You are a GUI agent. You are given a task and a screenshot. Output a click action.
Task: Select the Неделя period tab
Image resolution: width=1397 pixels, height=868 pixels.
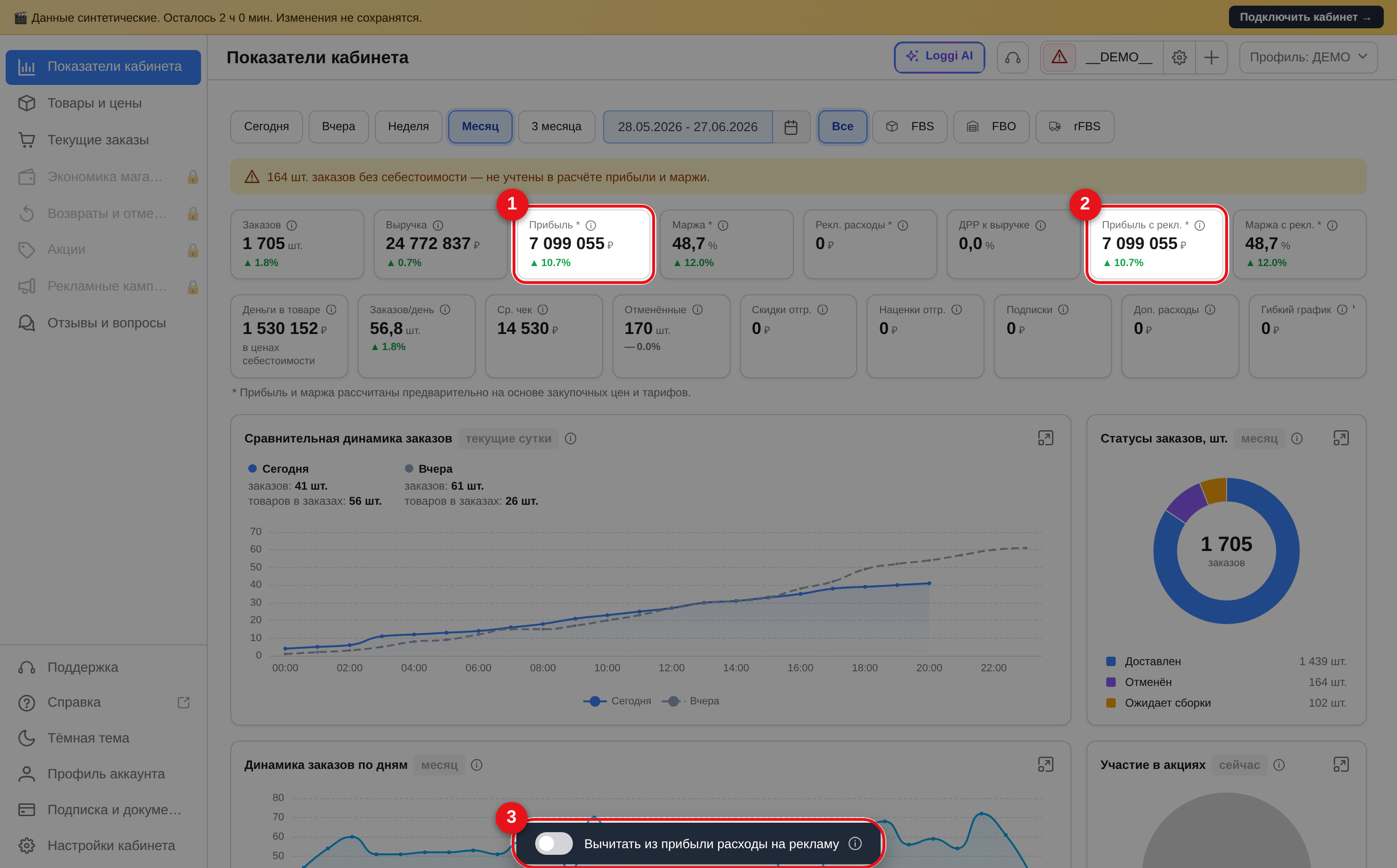408,127
